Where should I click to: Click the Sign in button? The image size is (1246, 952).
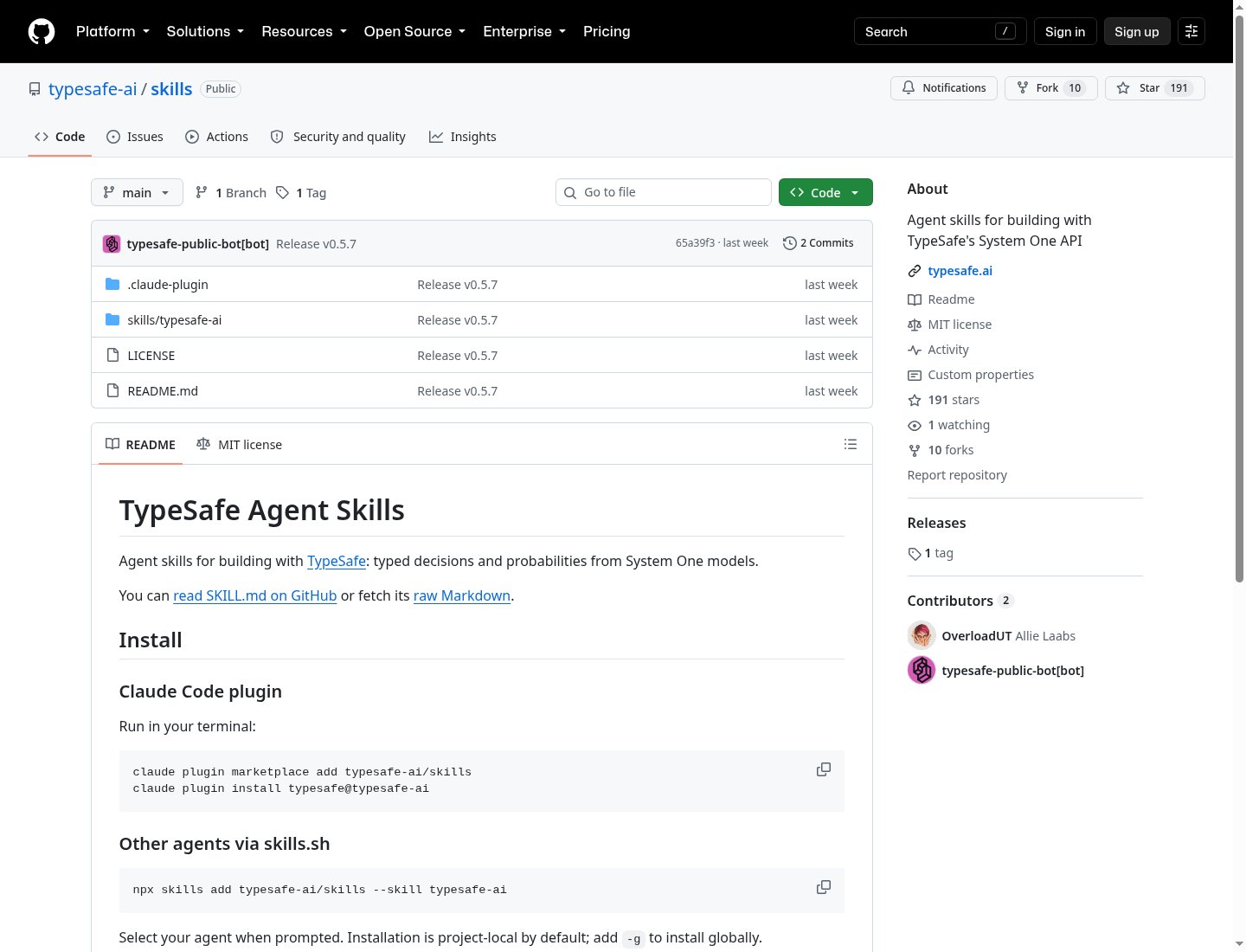[1065, 31]
